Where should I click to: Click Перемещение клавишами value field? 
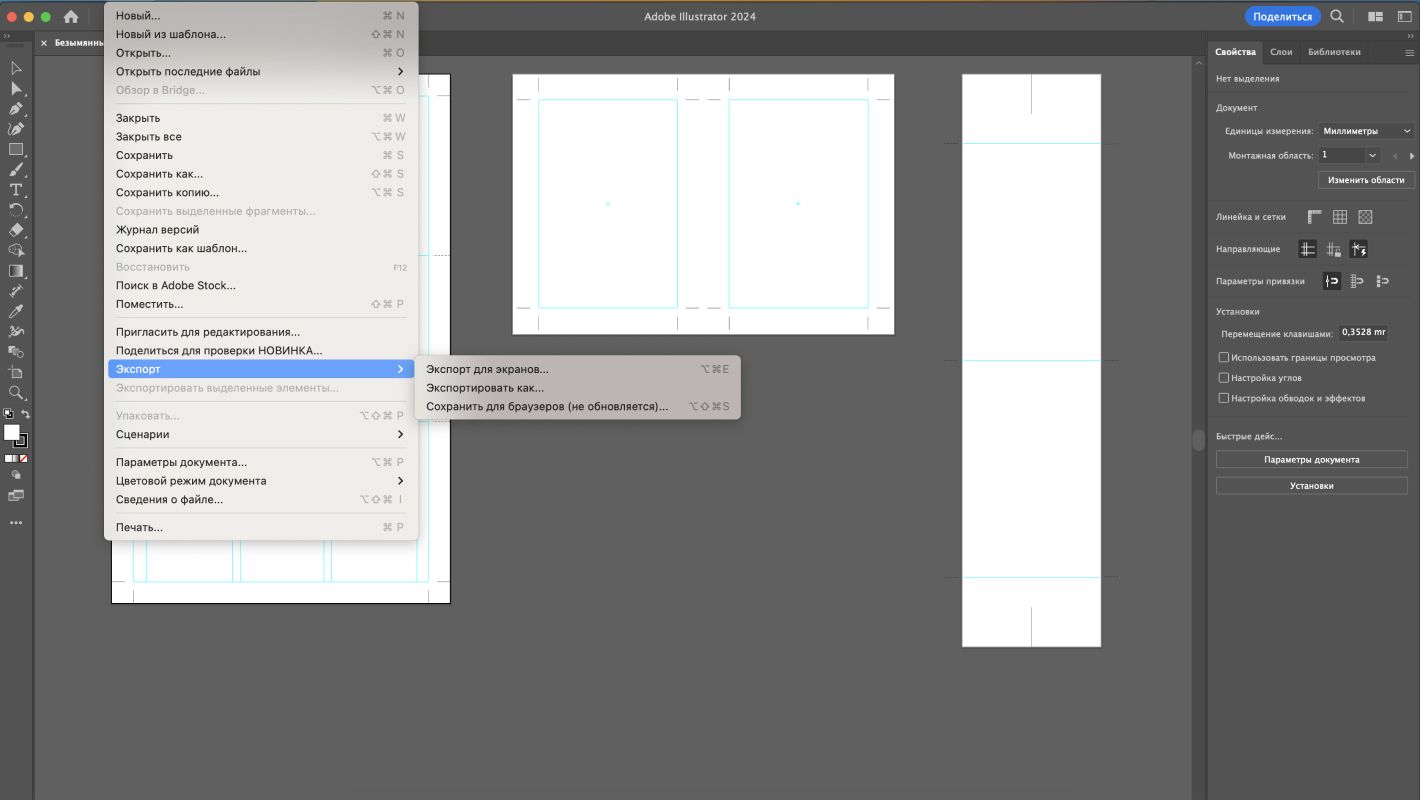pyautogui.click(x=1363, y=333)
